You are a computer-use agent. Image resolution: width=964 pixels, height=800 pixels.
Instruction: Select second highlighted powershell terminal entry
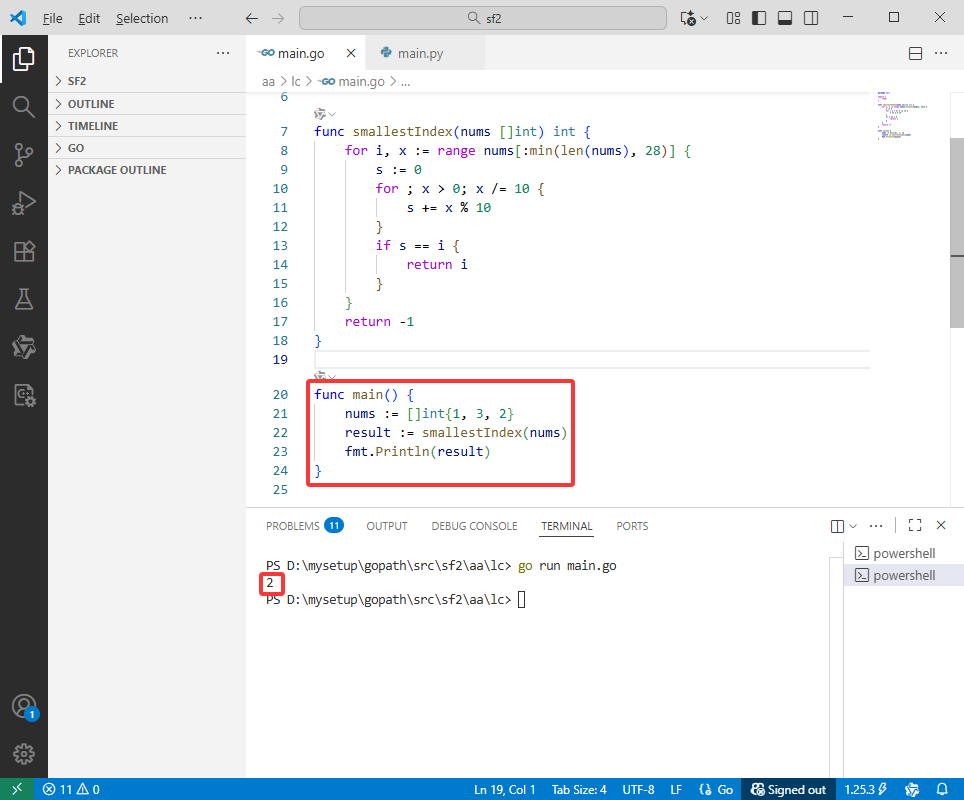point(903,576)
